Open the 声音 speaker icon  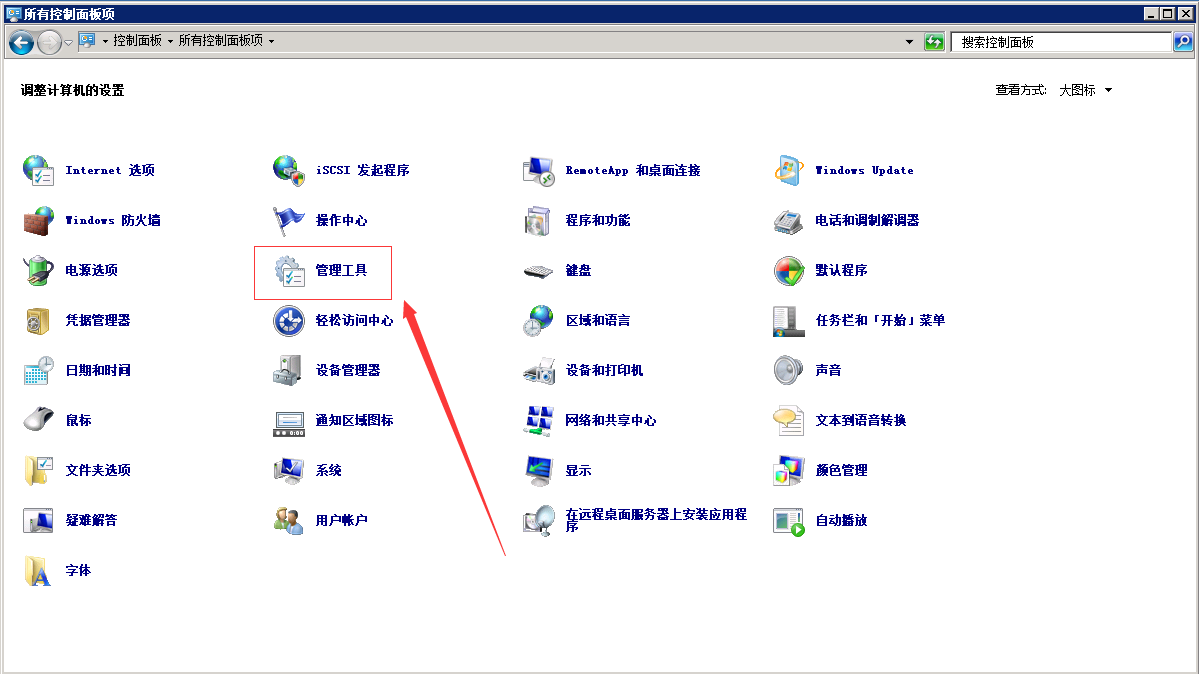788,370
